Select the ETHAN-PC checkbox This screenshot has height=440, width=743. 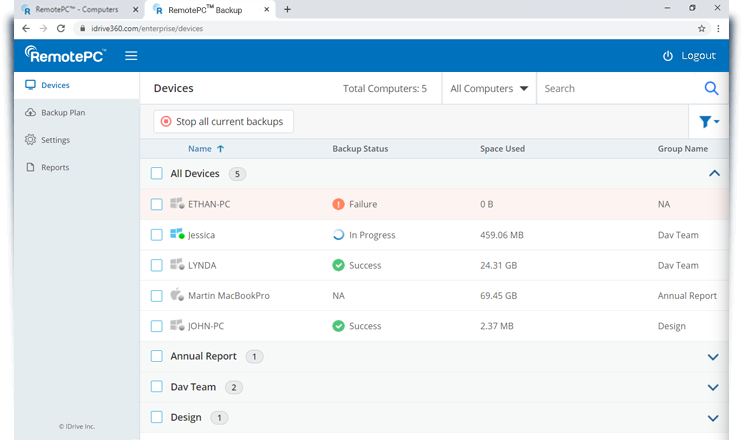(x=157, y=205)
